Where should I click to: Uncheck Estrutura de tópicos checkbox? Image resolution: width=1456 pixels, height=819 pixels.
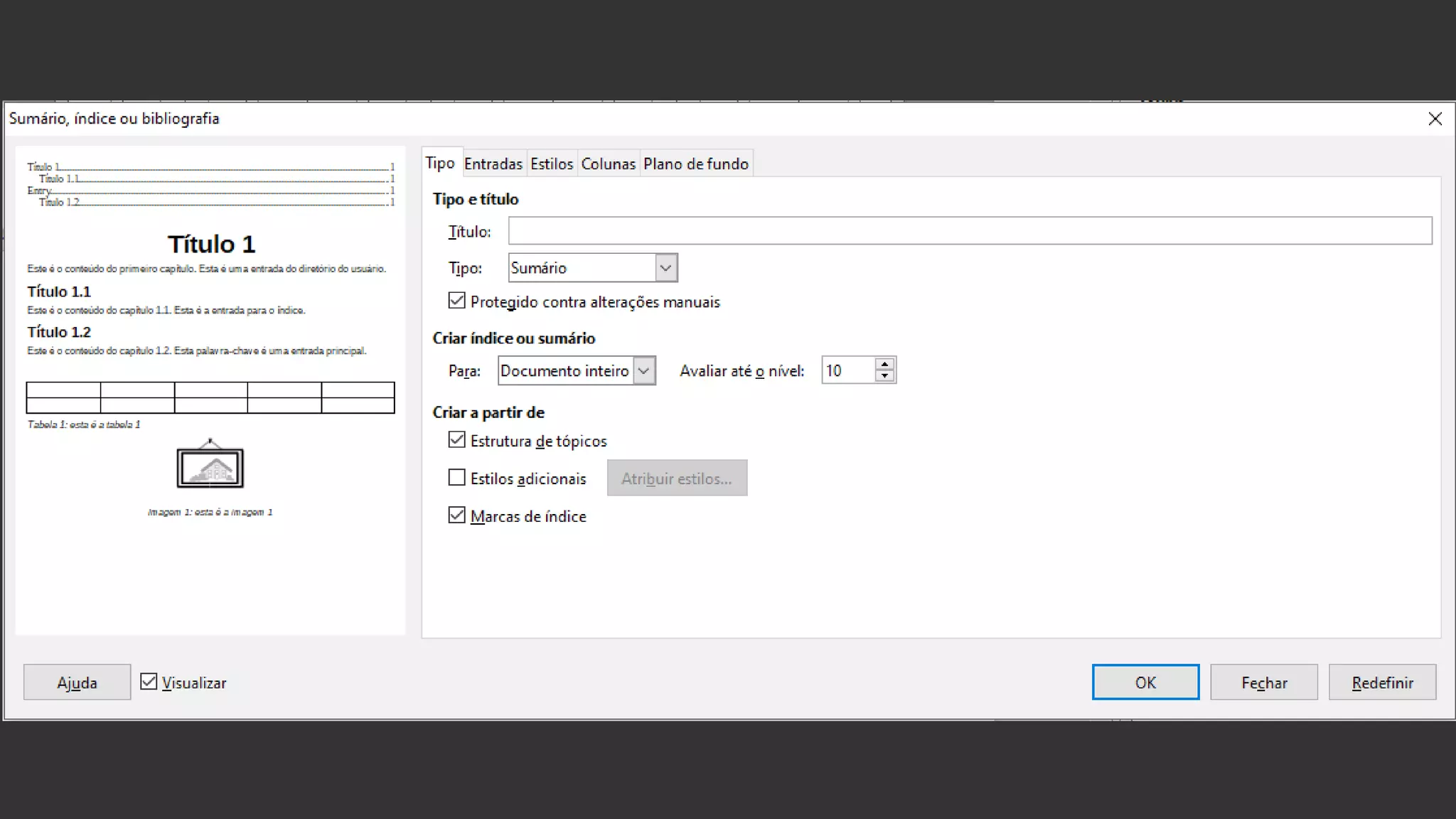click(x=457, y=441)
